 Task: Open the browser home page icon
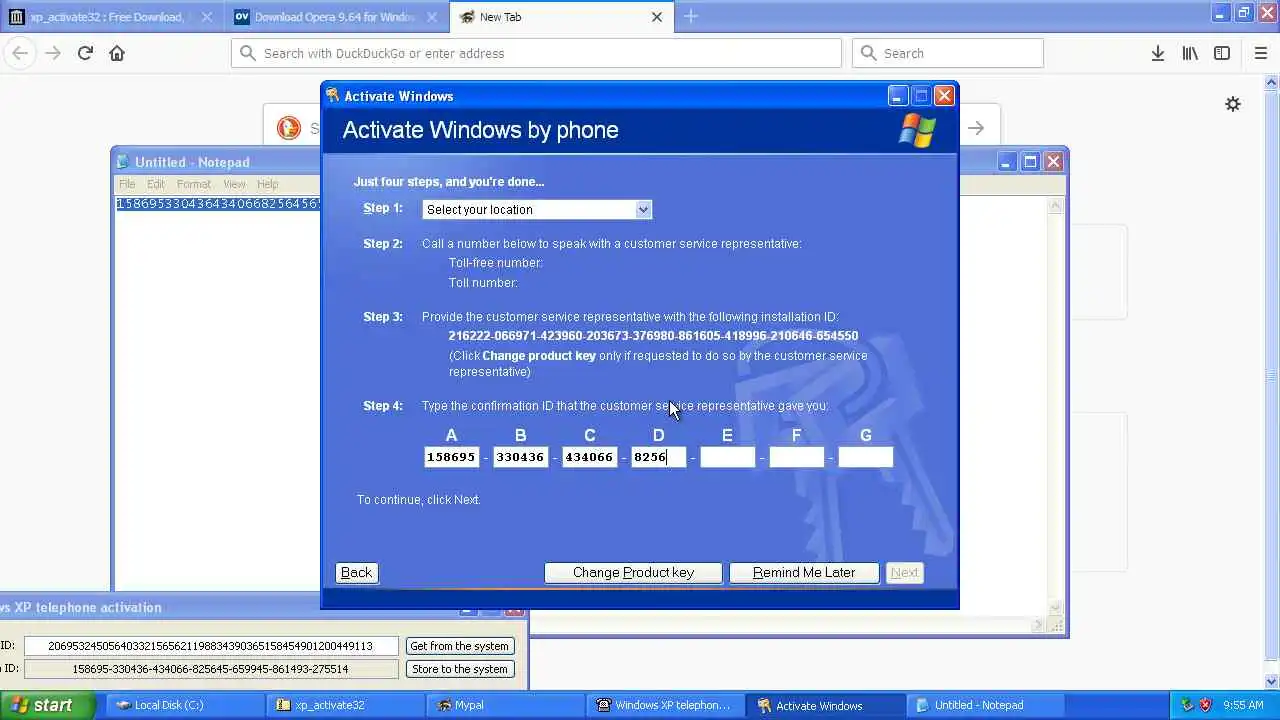point(117,53)
